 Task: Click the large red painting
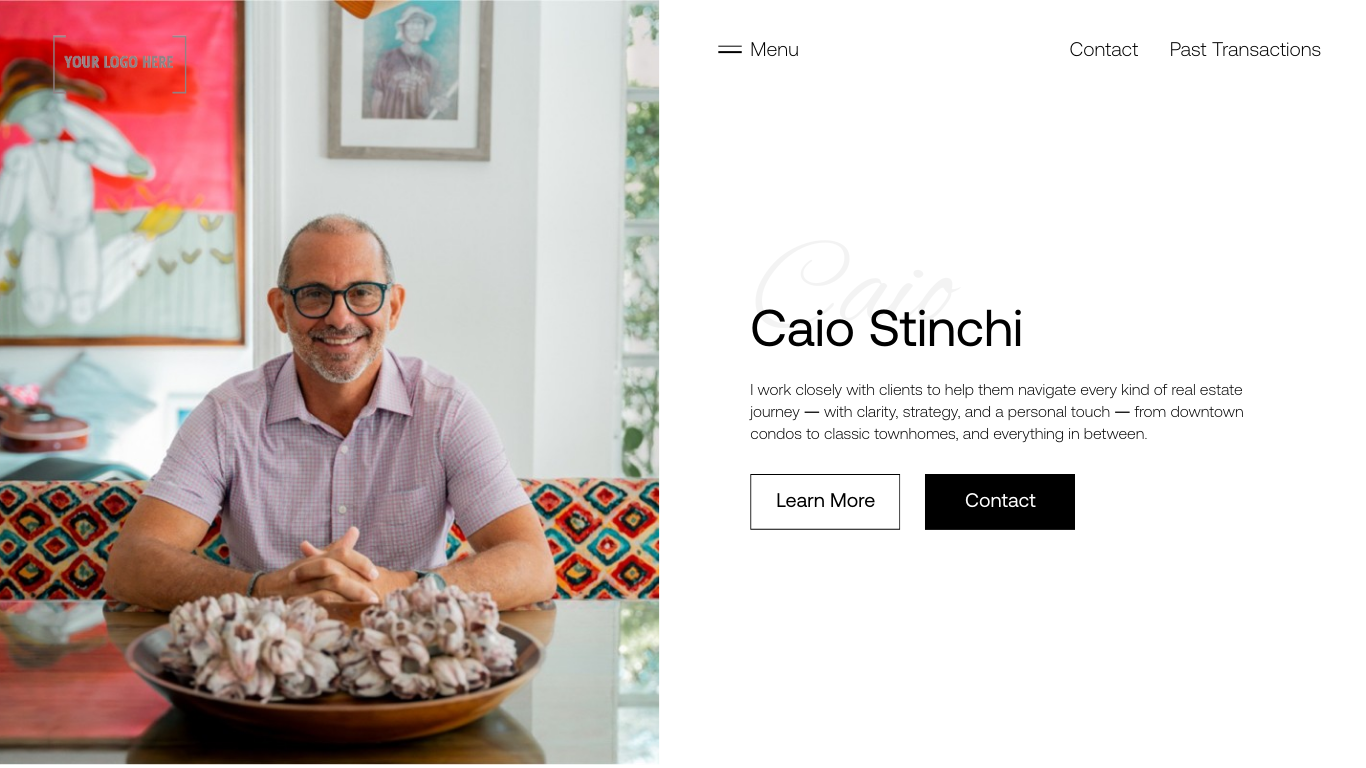120,170
